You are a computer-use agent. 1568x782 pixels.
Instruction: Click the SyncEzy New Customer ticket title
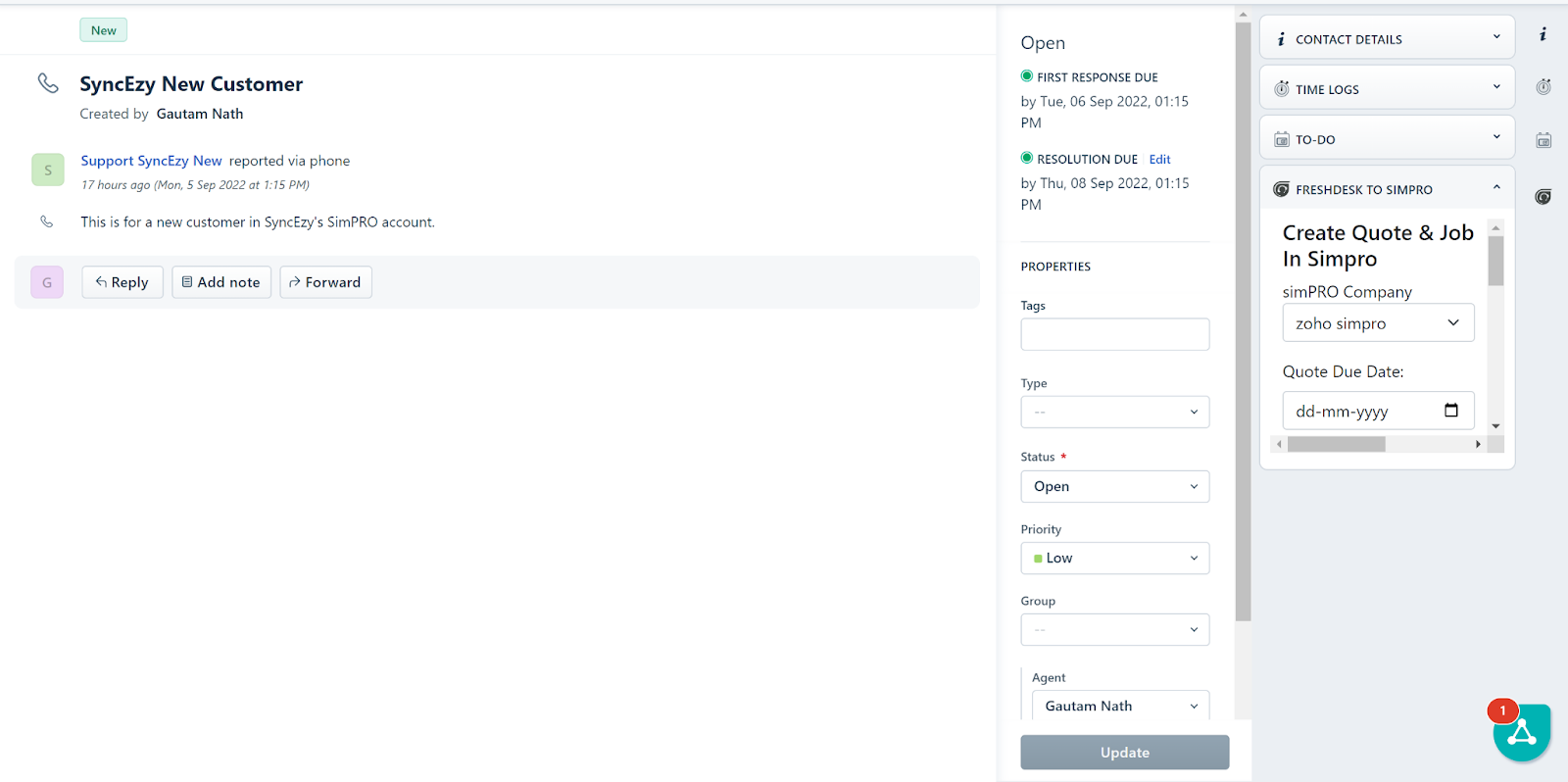coord(191,84)
